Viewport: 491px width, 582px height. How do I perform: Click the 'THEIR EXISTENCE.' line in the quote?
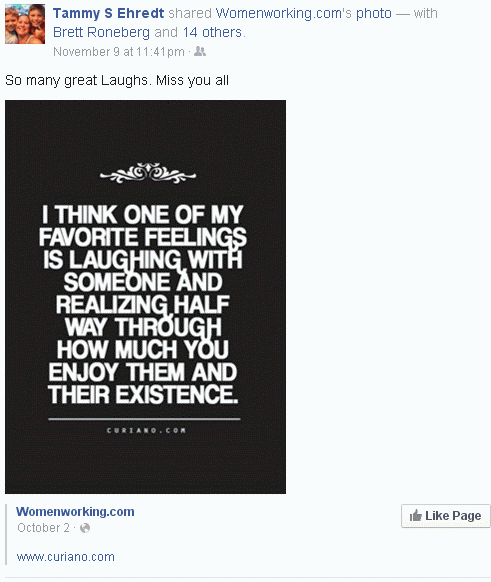143,394
